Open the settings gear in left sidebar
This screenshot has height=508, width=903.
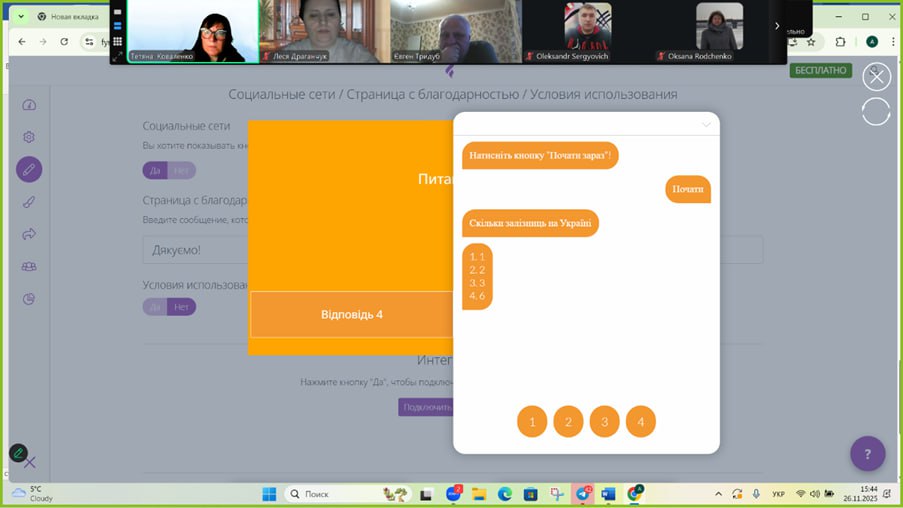coord(29,137)
